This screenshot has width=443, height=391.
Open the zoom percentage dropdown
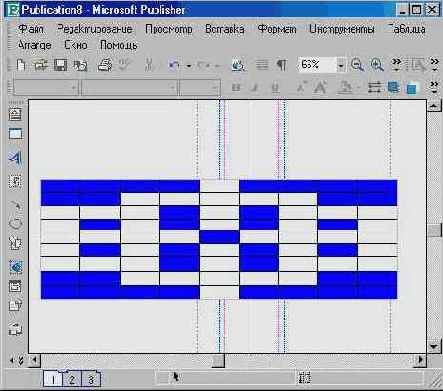pyautogui.click(x=341, y=65)
